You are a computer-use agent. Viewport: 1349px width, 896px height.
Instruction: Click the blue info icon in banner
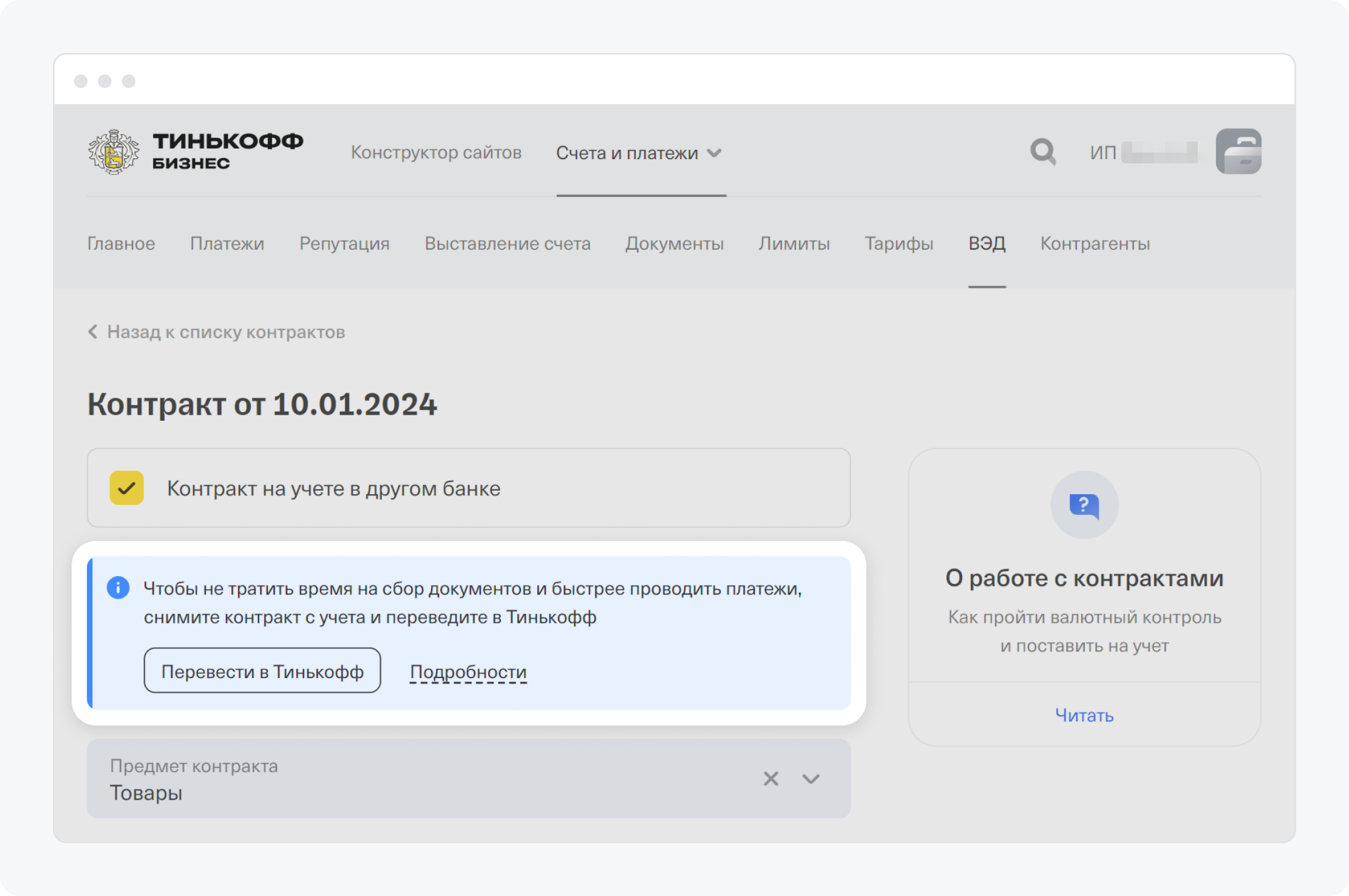(x=118, y=587)
